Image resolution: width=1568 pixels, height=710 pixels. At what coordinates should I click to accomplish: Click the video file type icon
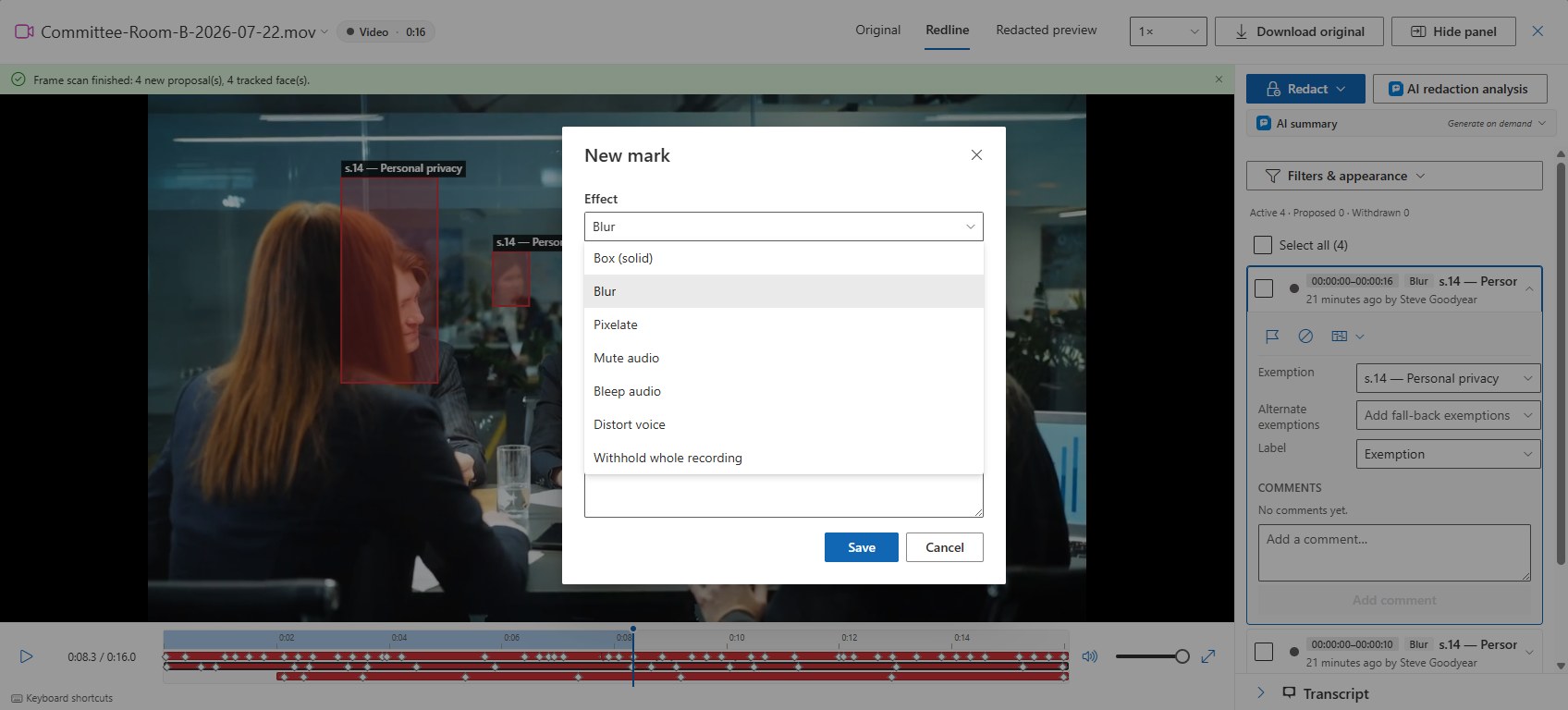click(24, 31)
